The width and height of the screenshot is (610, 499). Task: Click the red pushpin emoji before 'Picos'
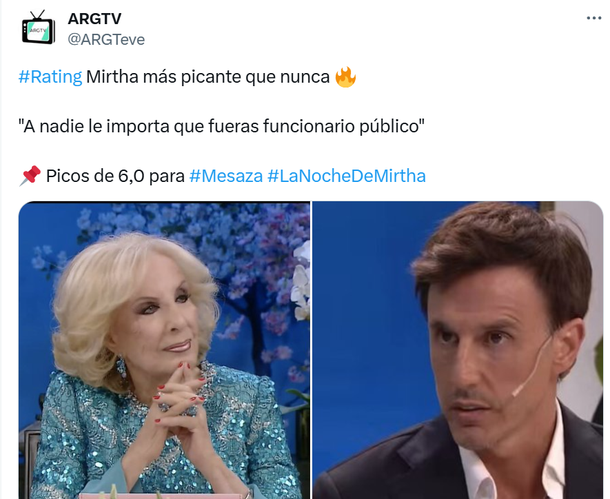point(30,175)
